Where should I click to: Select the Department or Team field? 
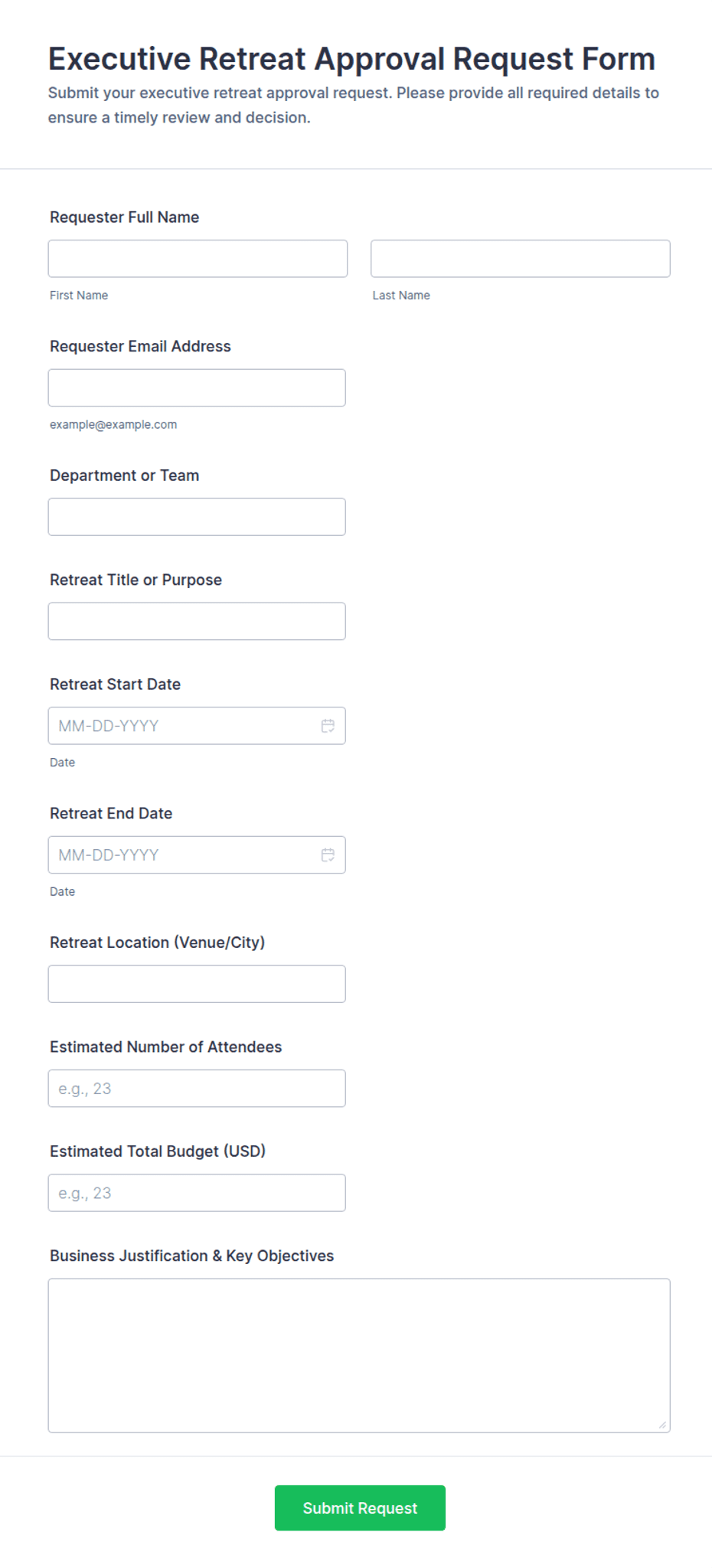click(197, 517)
